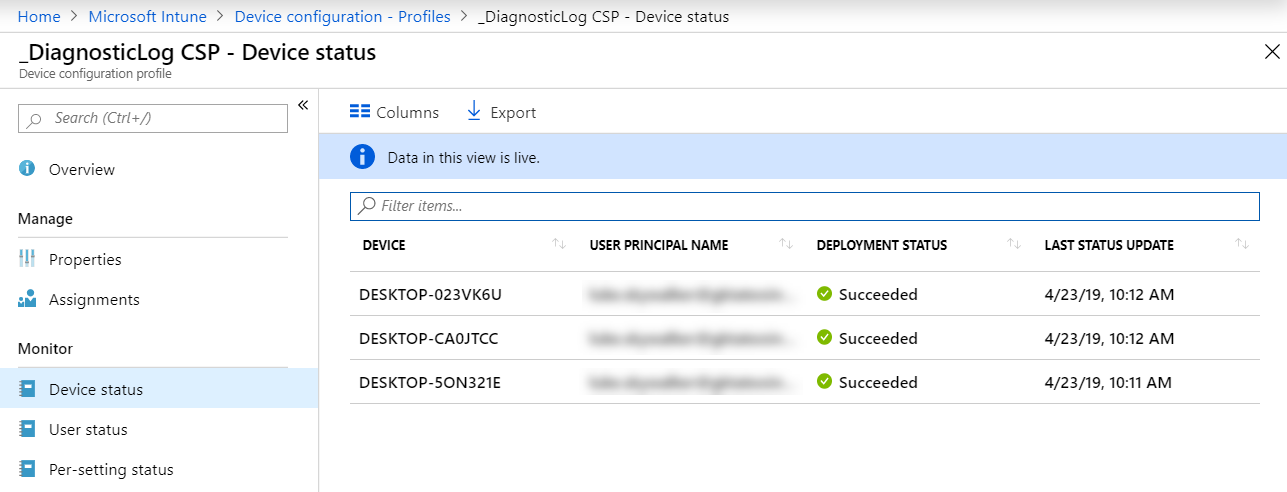The width and height of the screenshot is (1287, 492).
Task: Open the Properties menu item
Action: click(85, 259)
